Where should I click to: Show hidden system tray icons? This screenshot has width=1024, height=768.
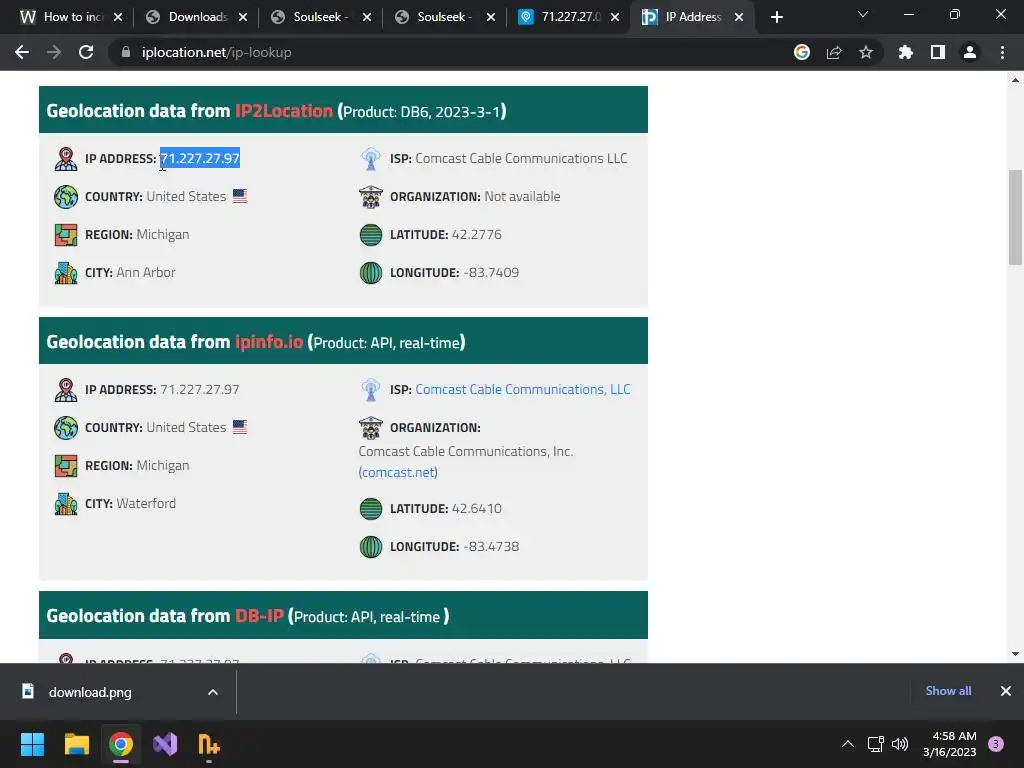(848, 744)
